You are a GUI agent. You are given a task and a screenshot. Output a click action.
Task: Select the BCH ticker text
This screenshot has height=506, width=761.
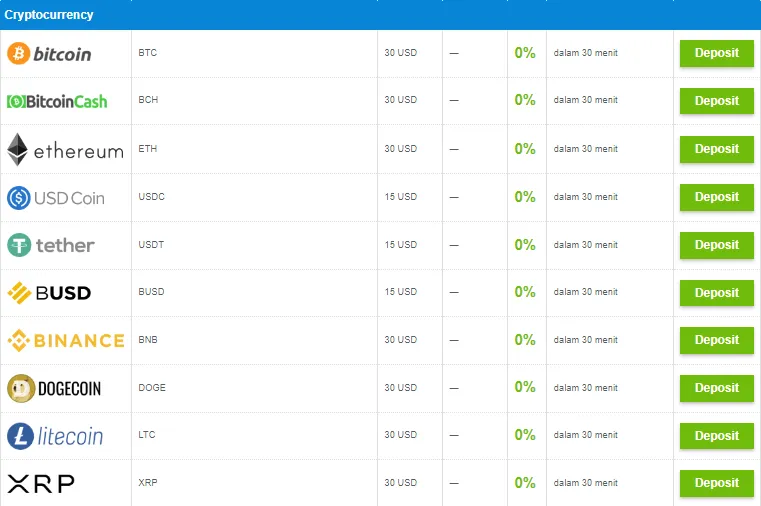tap(148, 99)
